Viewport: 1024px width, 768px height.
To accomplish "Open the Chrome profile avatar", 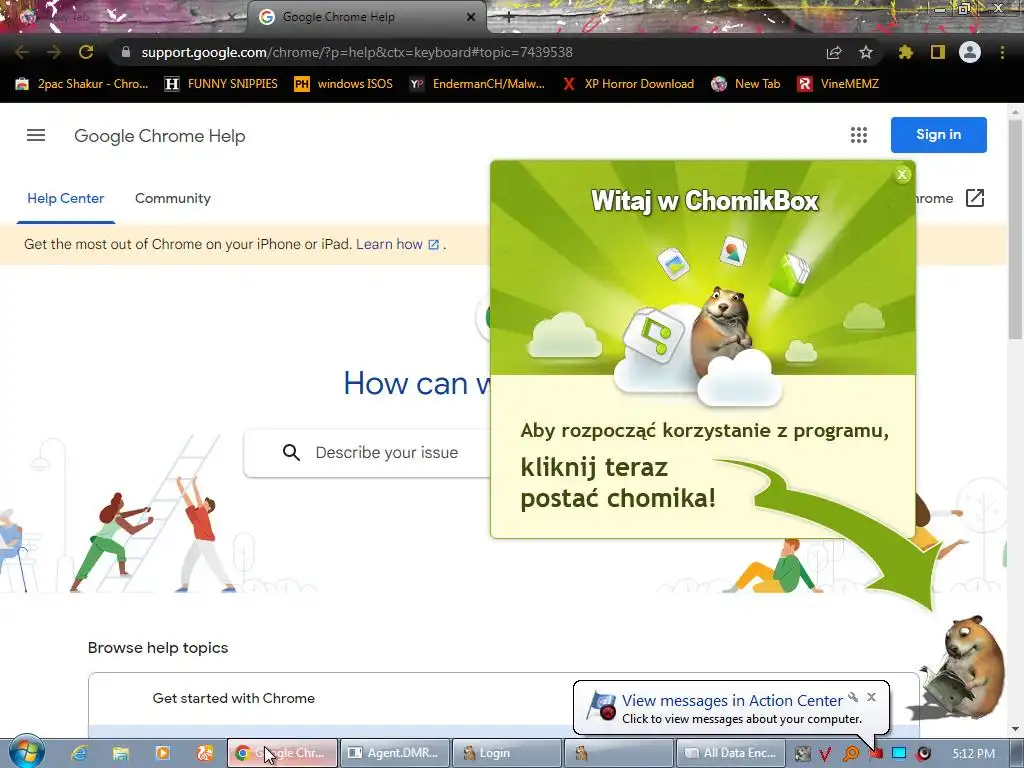I will [x=970, y=52].
